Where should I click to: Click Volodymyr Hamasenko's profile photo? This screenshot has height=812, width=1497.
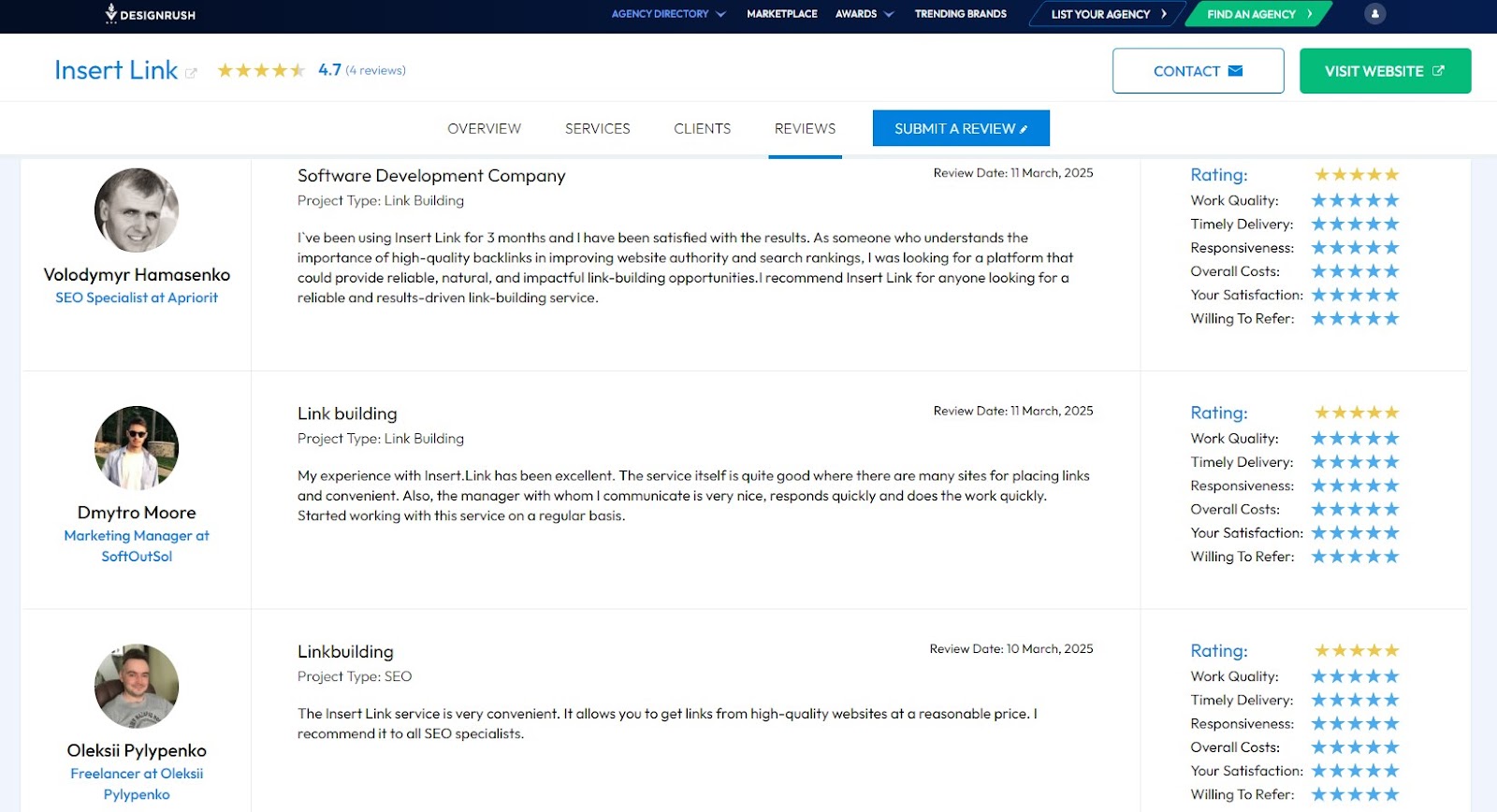[x=137, y=210]
